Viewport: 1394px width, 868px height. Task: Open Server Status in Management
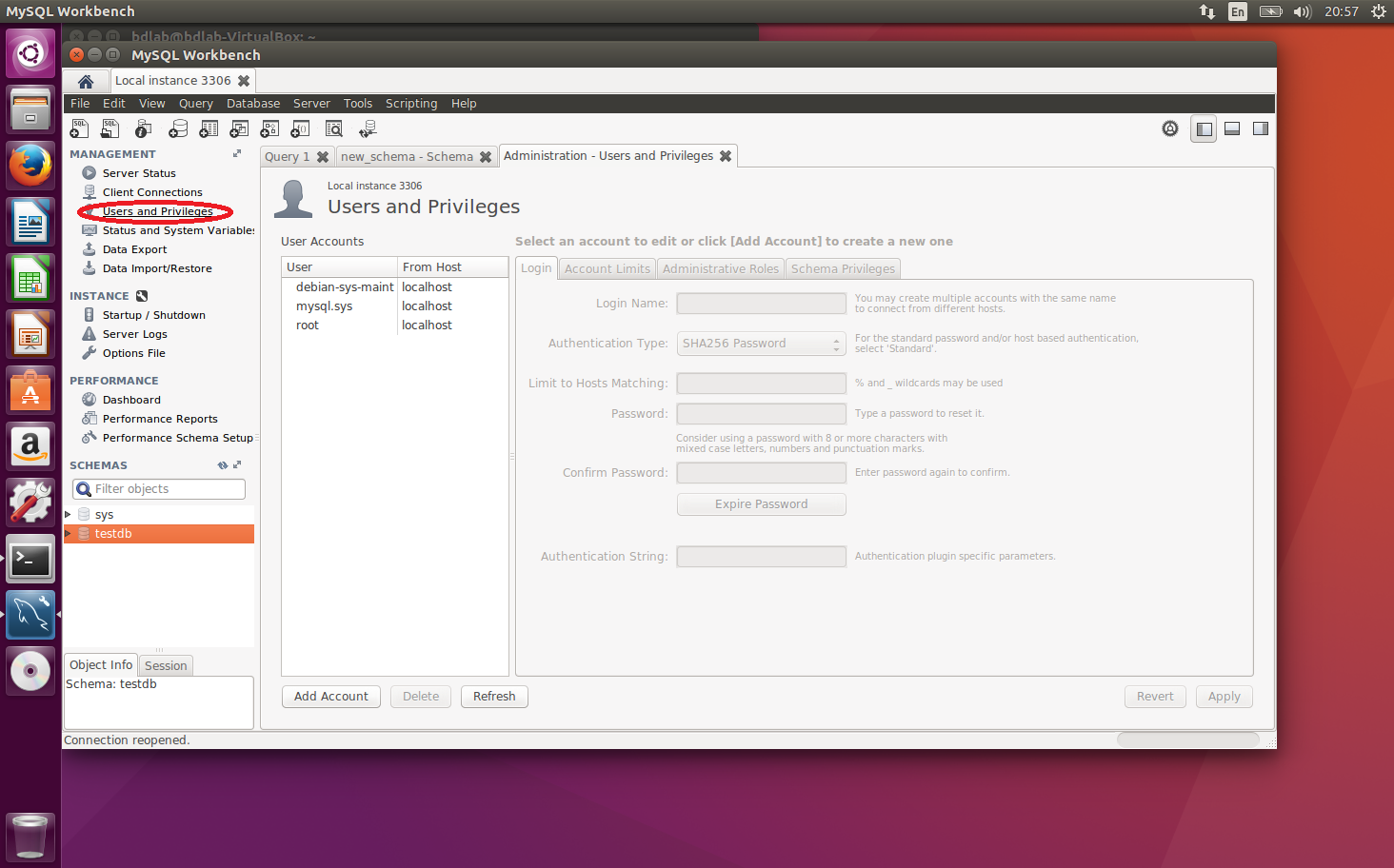click(139, 173)
